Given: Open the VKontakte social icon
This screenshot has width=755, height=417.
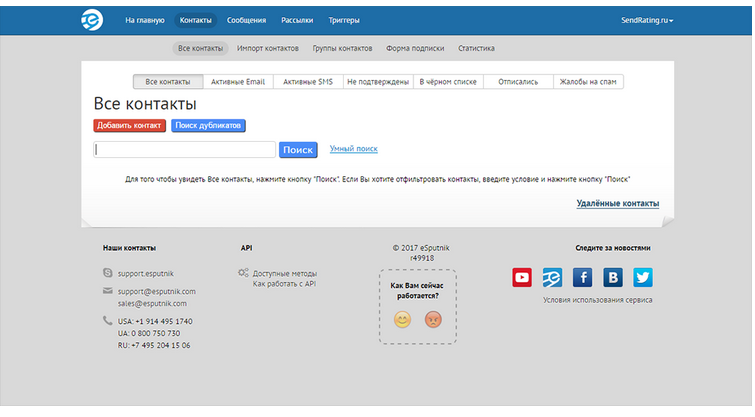Looking at the screenshot, I should click(x=612, y=277).
